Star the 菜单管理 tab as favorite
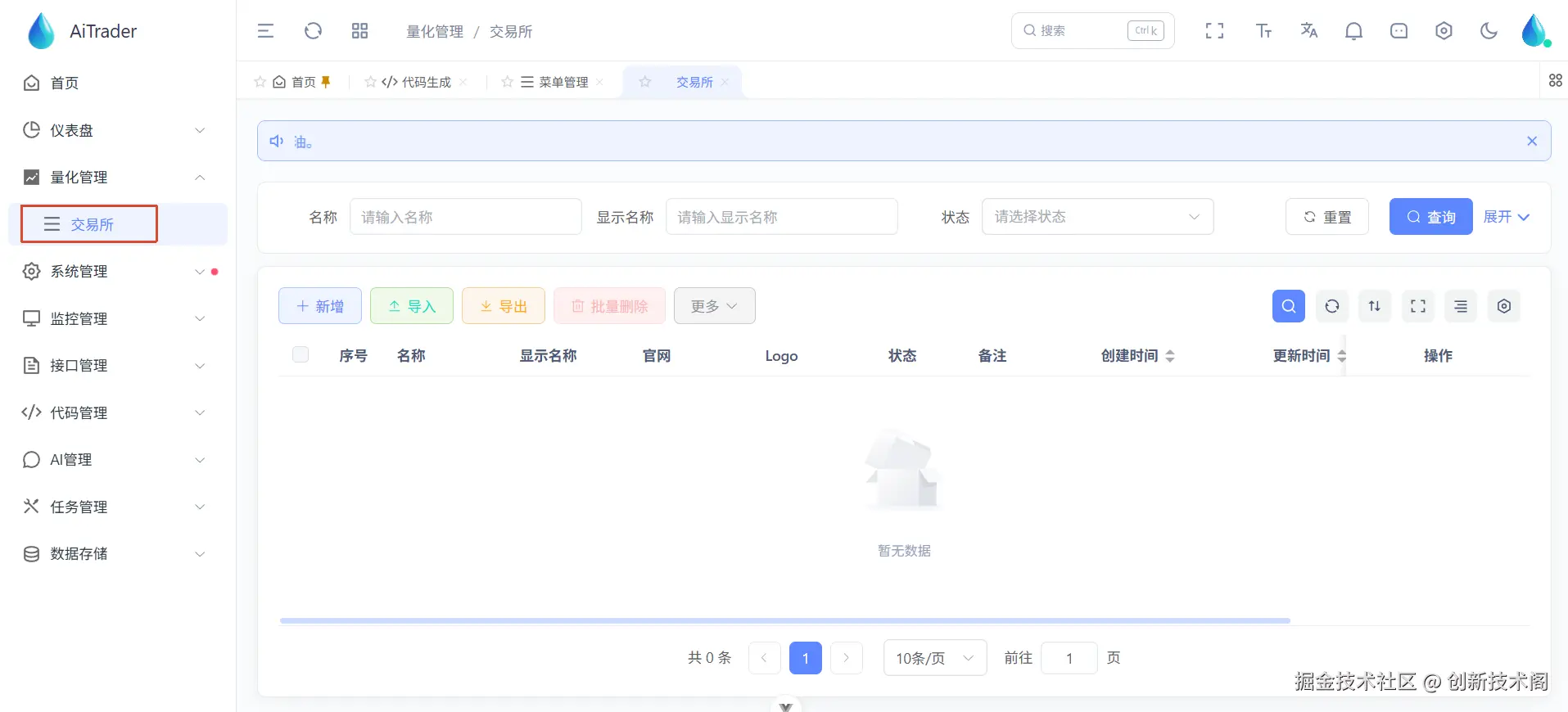This screenshot has height=712, width=1568. pos(507,82)
